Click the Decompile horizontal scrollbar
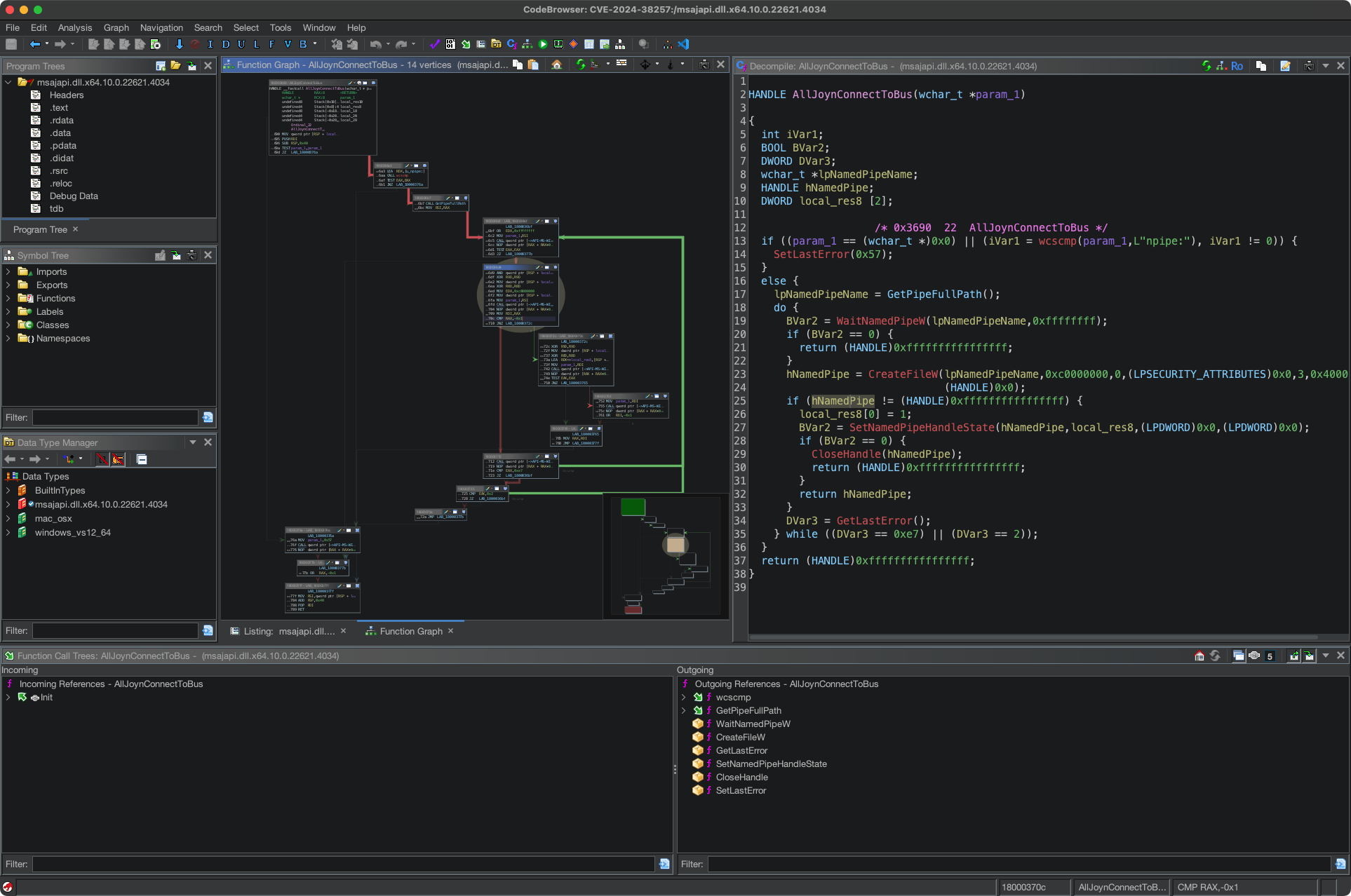Image resolution: width=1351 pixels, height=896 pixels. point(1033,637)
